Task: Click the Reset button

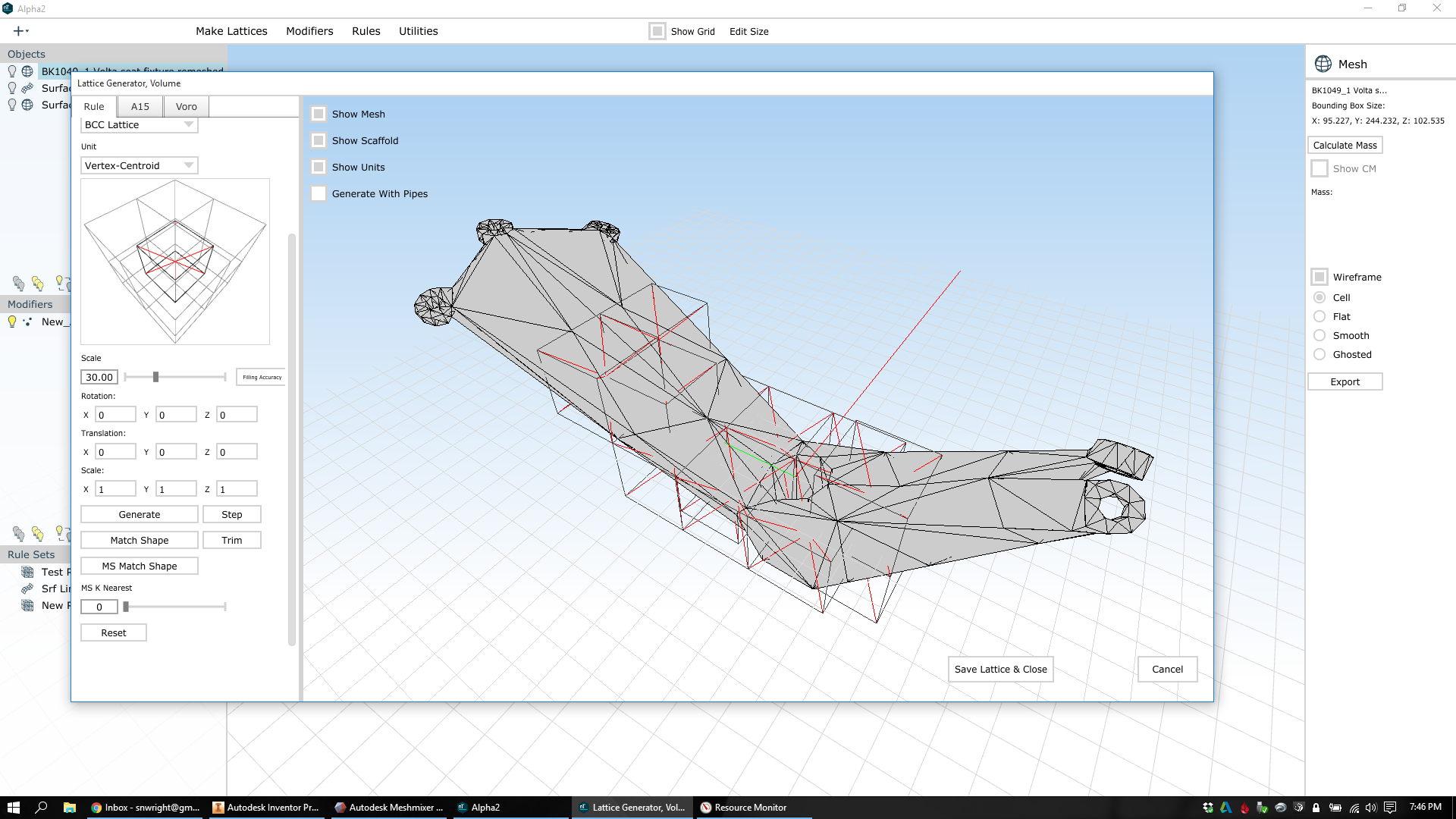Action: pyautogui.click(x=114, y=632)
